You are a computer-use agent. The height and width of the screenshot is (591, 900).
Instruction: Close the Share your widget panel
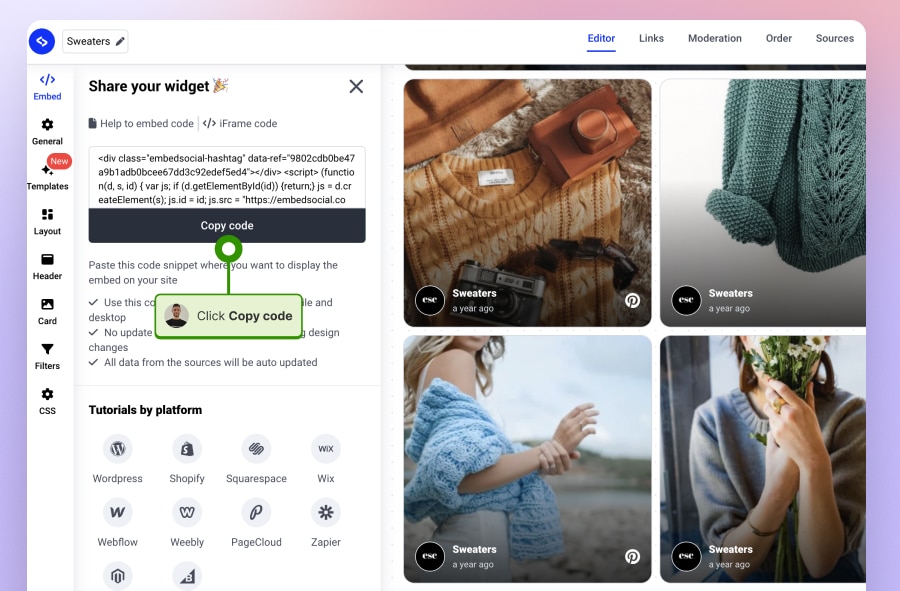(x=356, y=87)
